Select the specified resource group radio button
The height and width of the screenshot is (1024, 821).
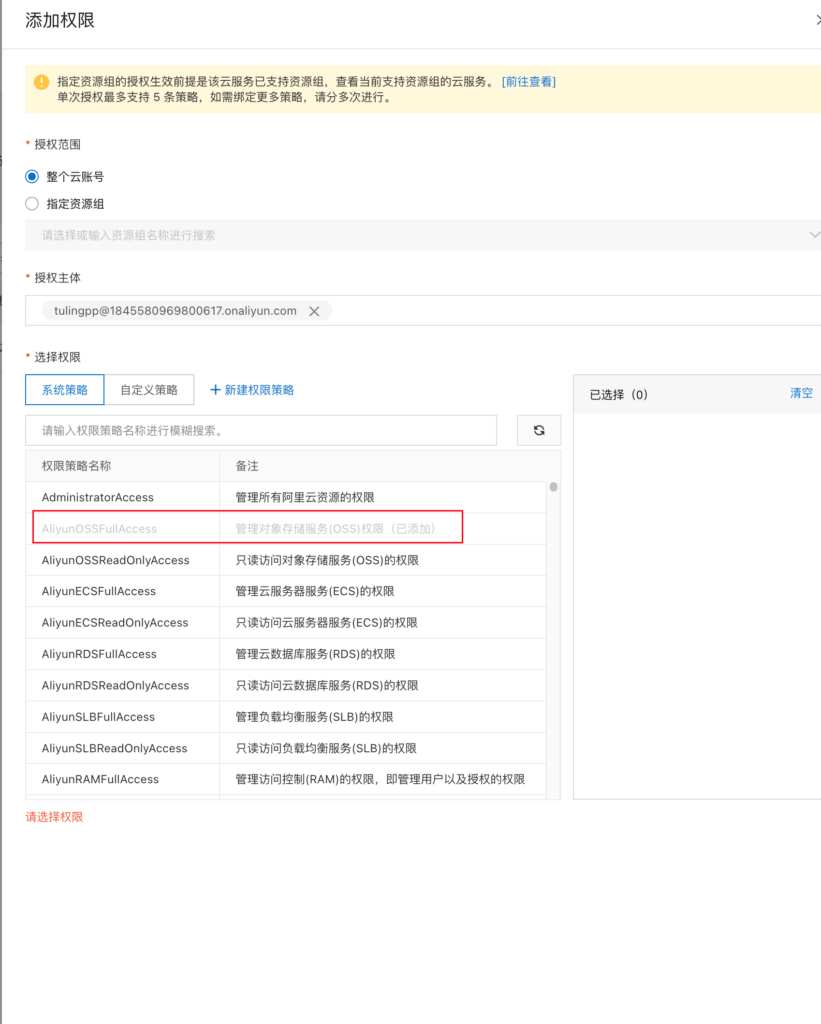pos(32,204)
